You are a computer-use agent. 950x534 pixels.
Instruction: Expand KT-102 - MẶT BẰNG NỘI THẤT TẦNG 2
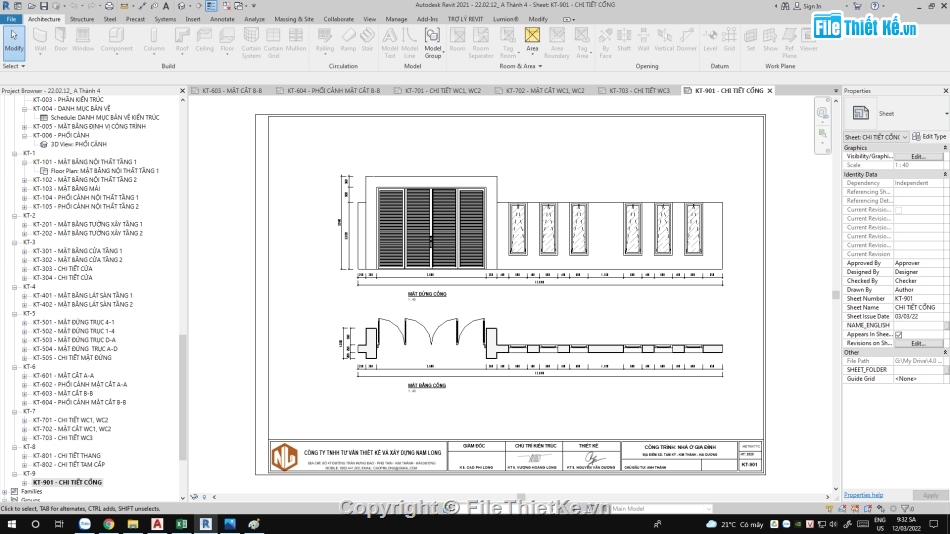(25, 180)
